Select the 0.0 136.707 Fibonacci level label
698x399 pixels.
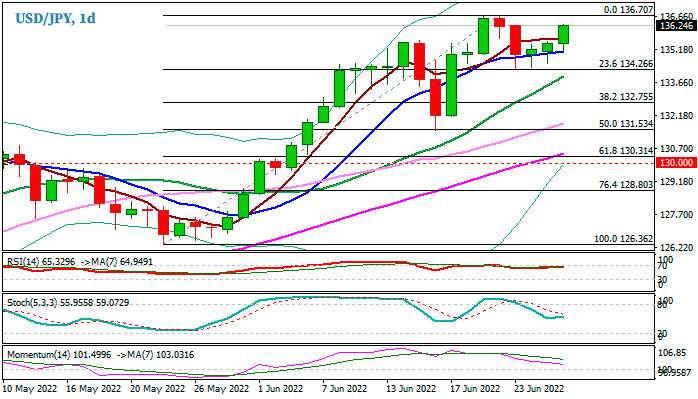click(x=628, y=10)
